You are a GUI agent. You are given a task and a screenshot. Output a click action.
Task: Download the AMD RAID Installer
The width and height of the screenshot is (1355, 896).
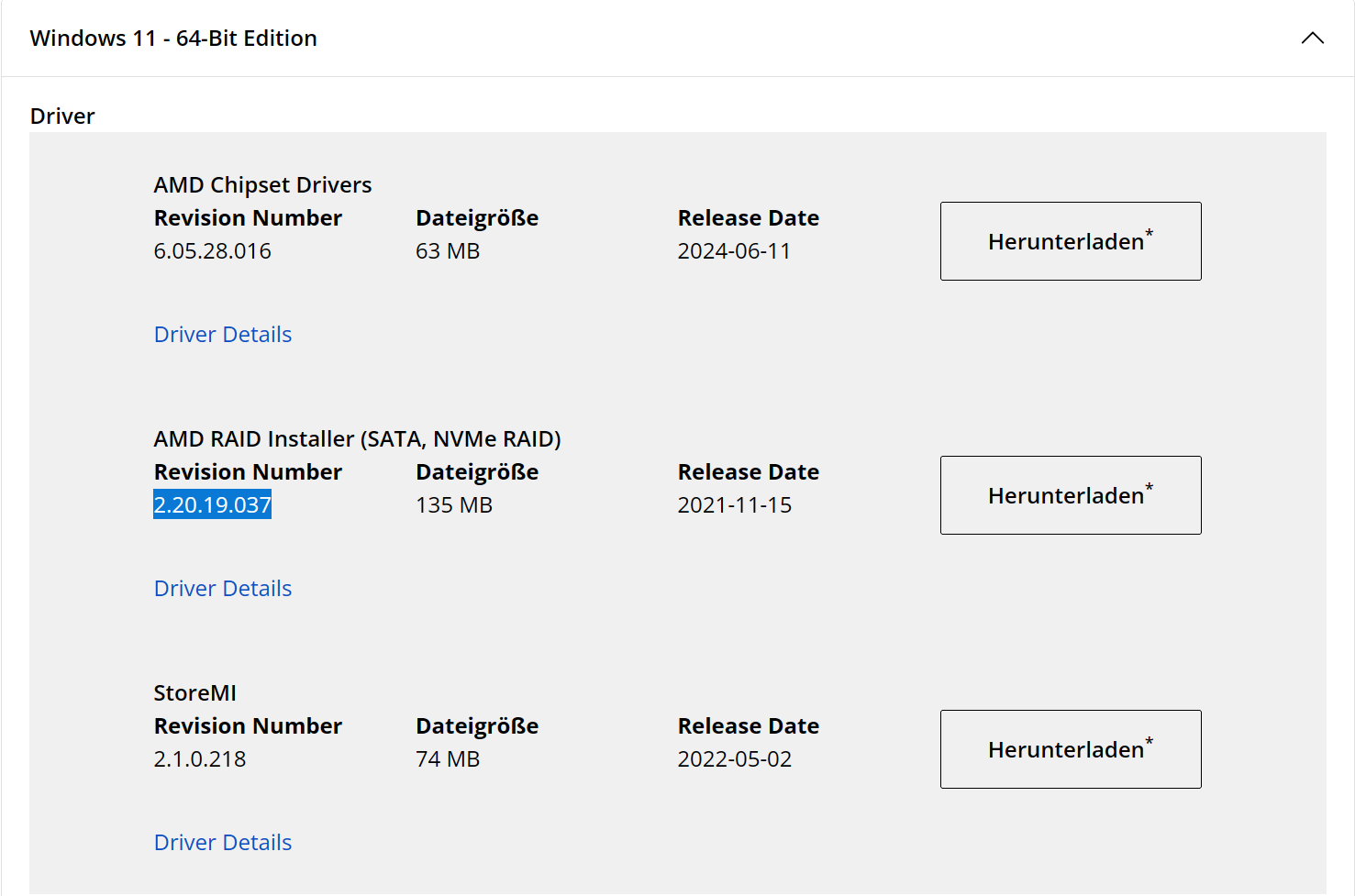[x=1070, y=495]
